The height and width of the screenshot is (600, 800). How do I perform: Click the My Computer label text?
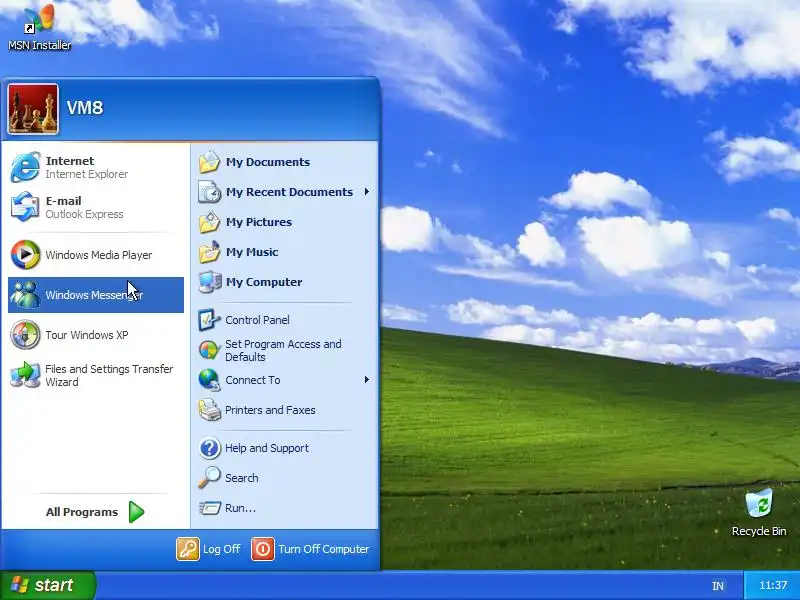tap(264, 282)
